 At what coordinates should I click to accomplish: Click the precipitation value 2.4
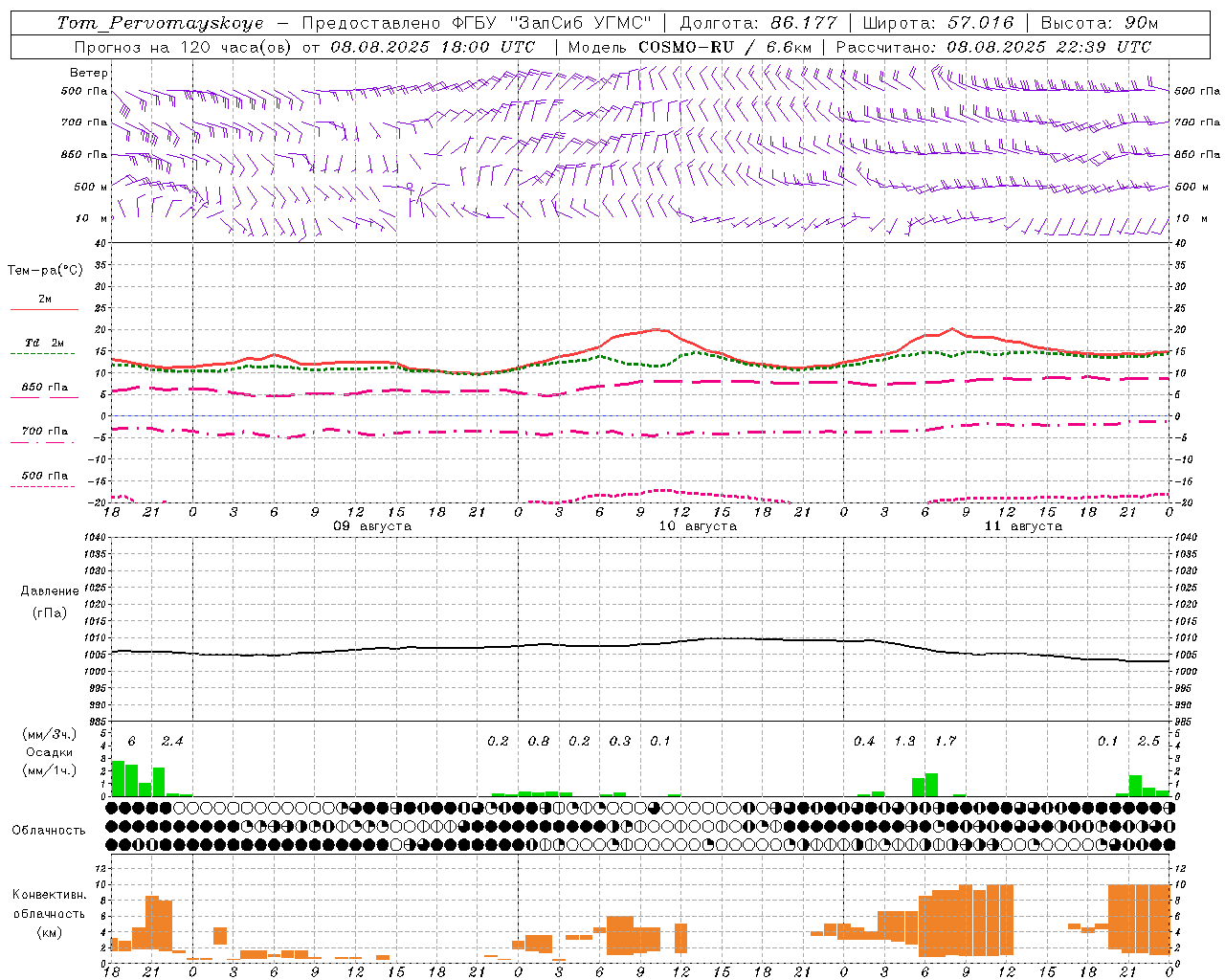pyautogui.click(x=172, y=742)
